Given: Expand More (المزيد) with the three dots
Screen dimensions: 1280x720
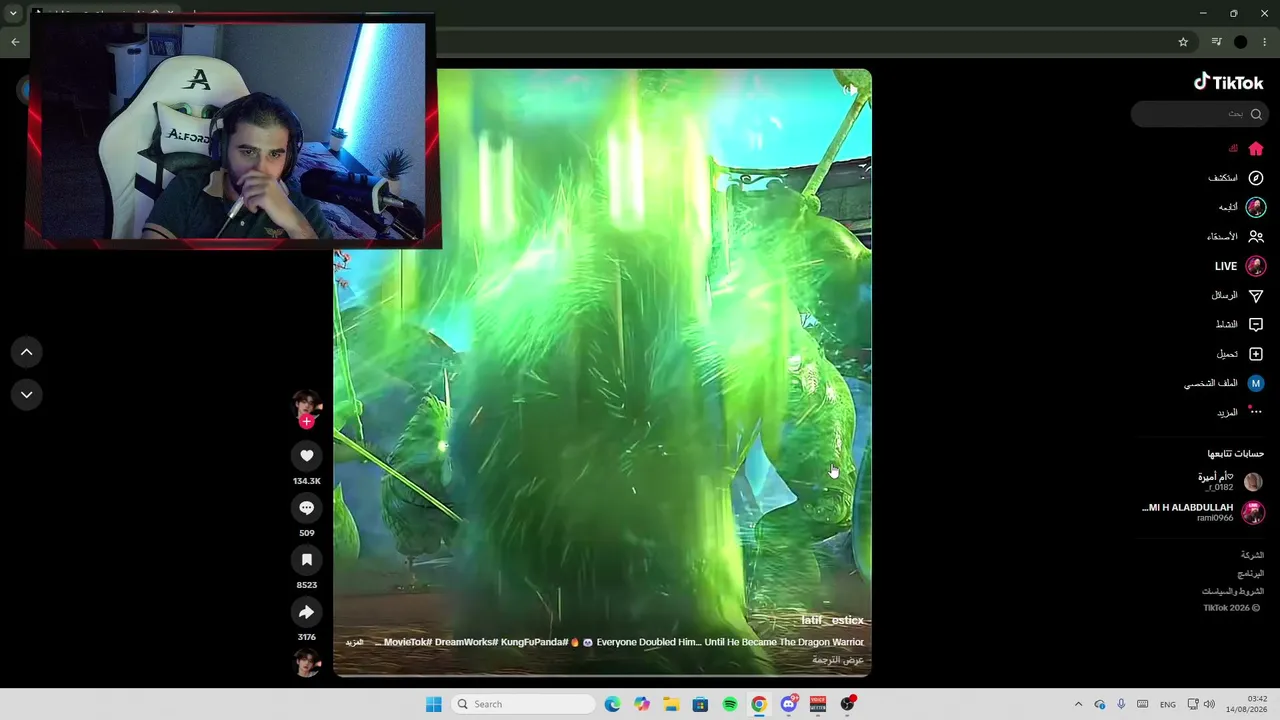Looking at the screenshot, I should click(1255, 412).
